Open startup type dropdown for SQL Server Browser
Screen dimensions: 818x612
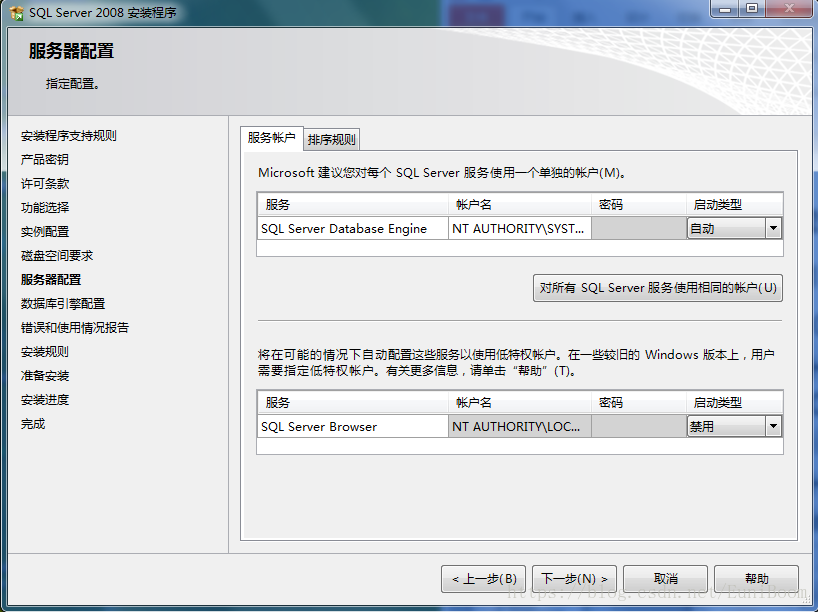tap(773, 426)
